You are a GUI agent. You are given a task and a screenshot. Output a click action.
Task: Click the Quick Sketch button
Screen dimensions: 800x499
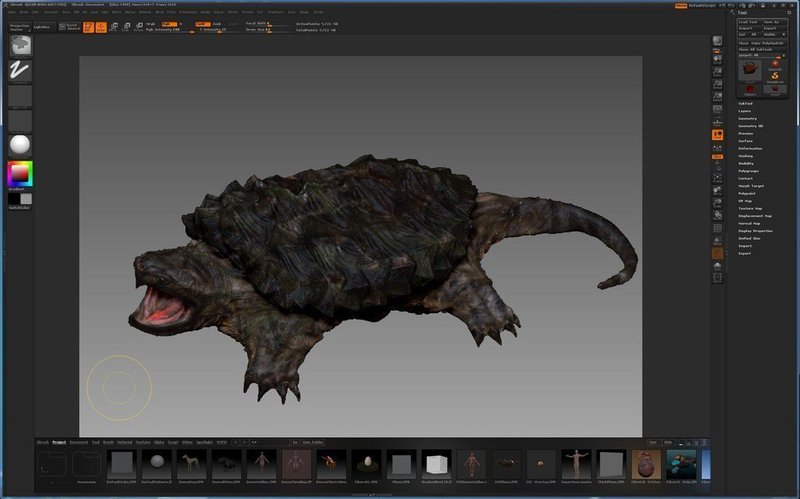click(69, 27)
